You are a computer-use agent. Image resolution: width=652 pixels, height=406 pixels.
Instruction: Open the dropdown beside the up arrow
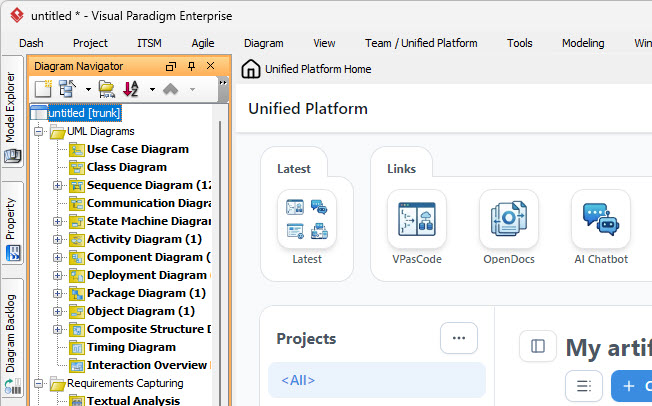(192, 89)
